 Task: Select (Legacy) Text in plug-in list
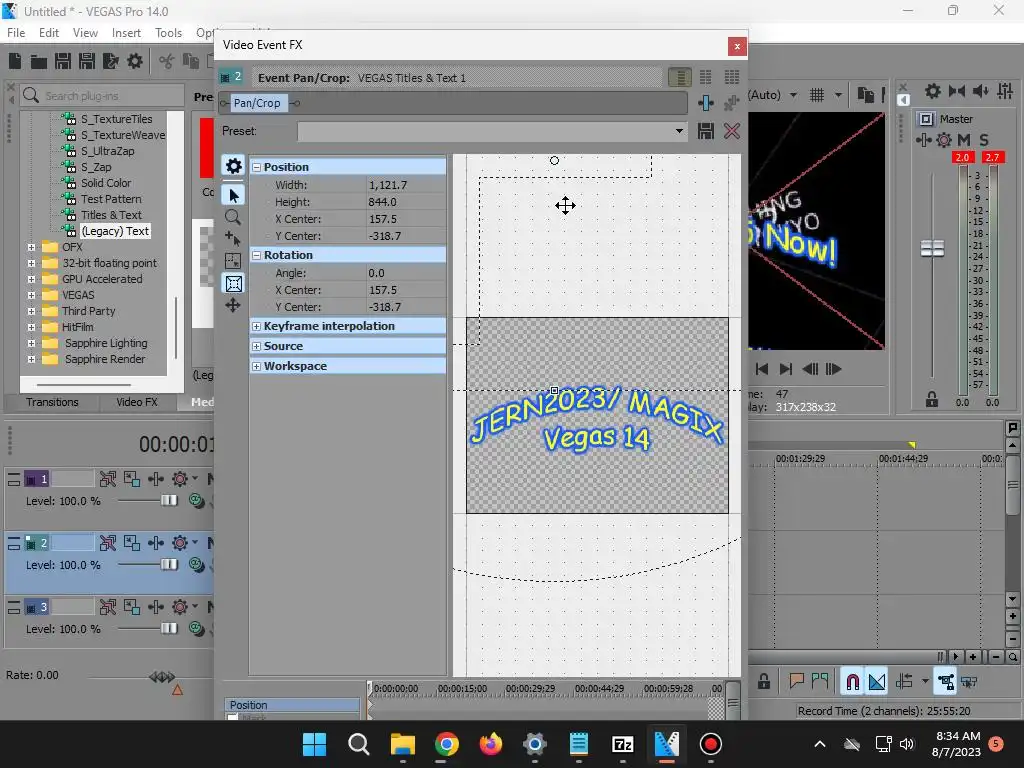tap(115, 231)
